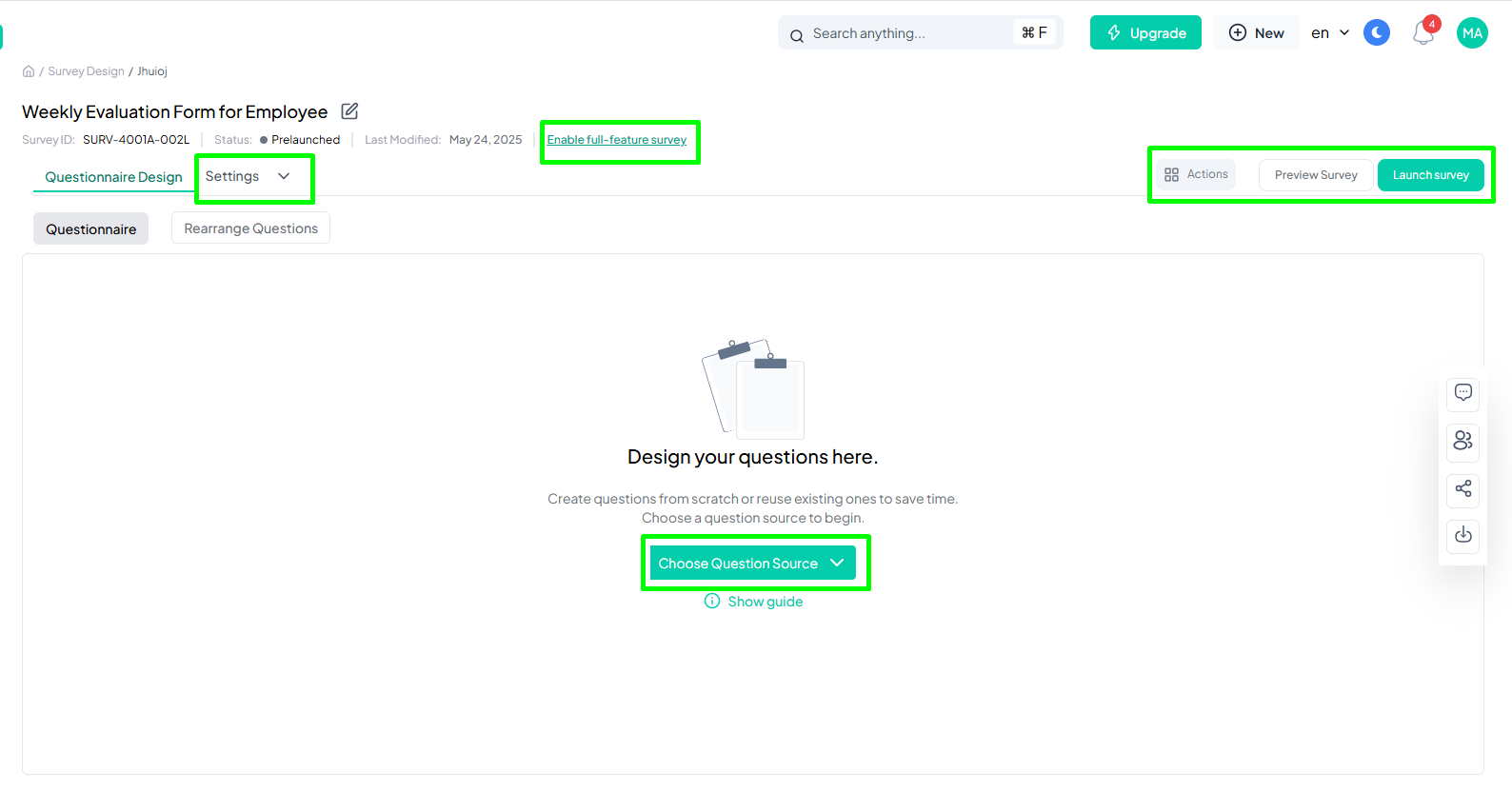1512x792 pixels.
Task: Focus the Search anything field
Action: tap(921, 32)
